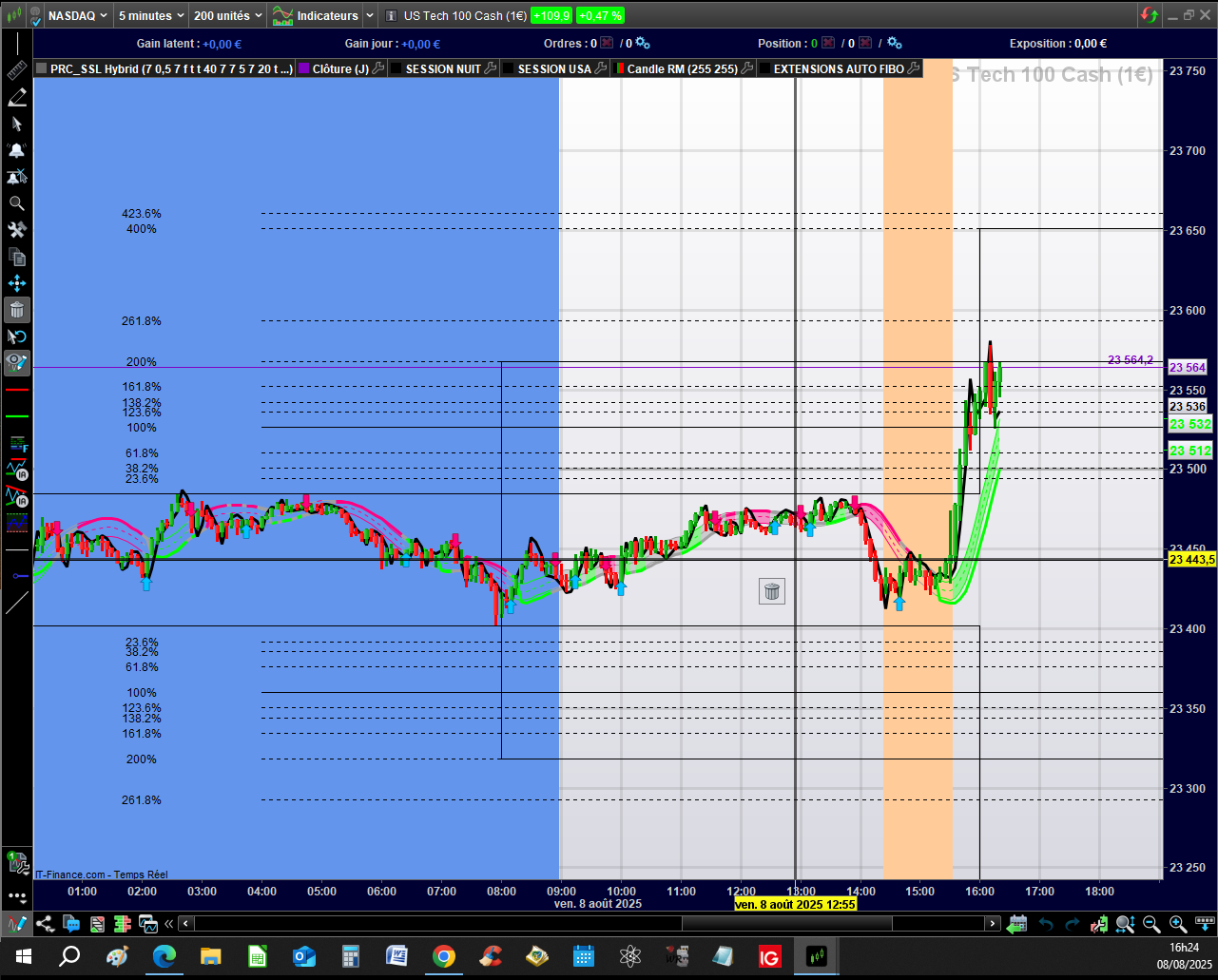Screen dimensions: 1218x980
Task: Open position settings gear next to Position
Action: (x=895, y=43)
